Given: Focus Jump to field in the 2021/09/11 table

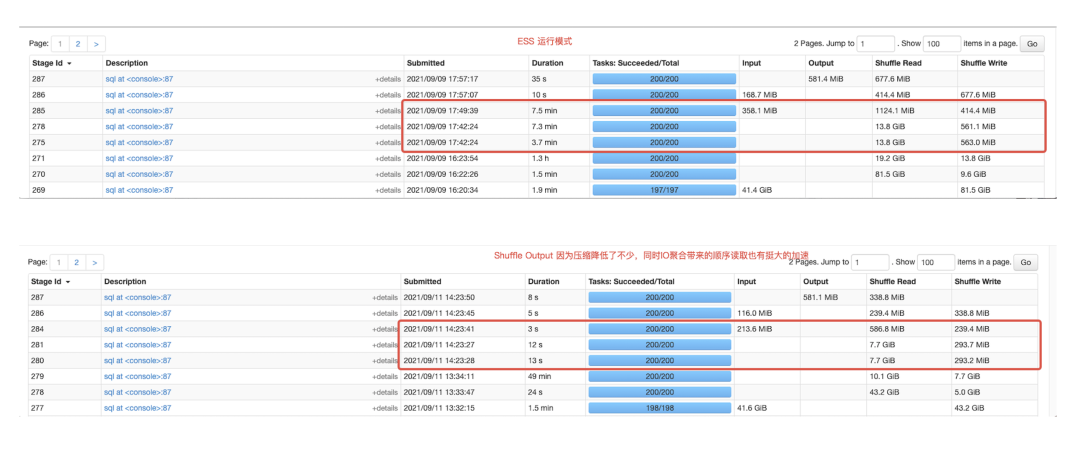Looking at the screenshot, I should click(870, 263).
